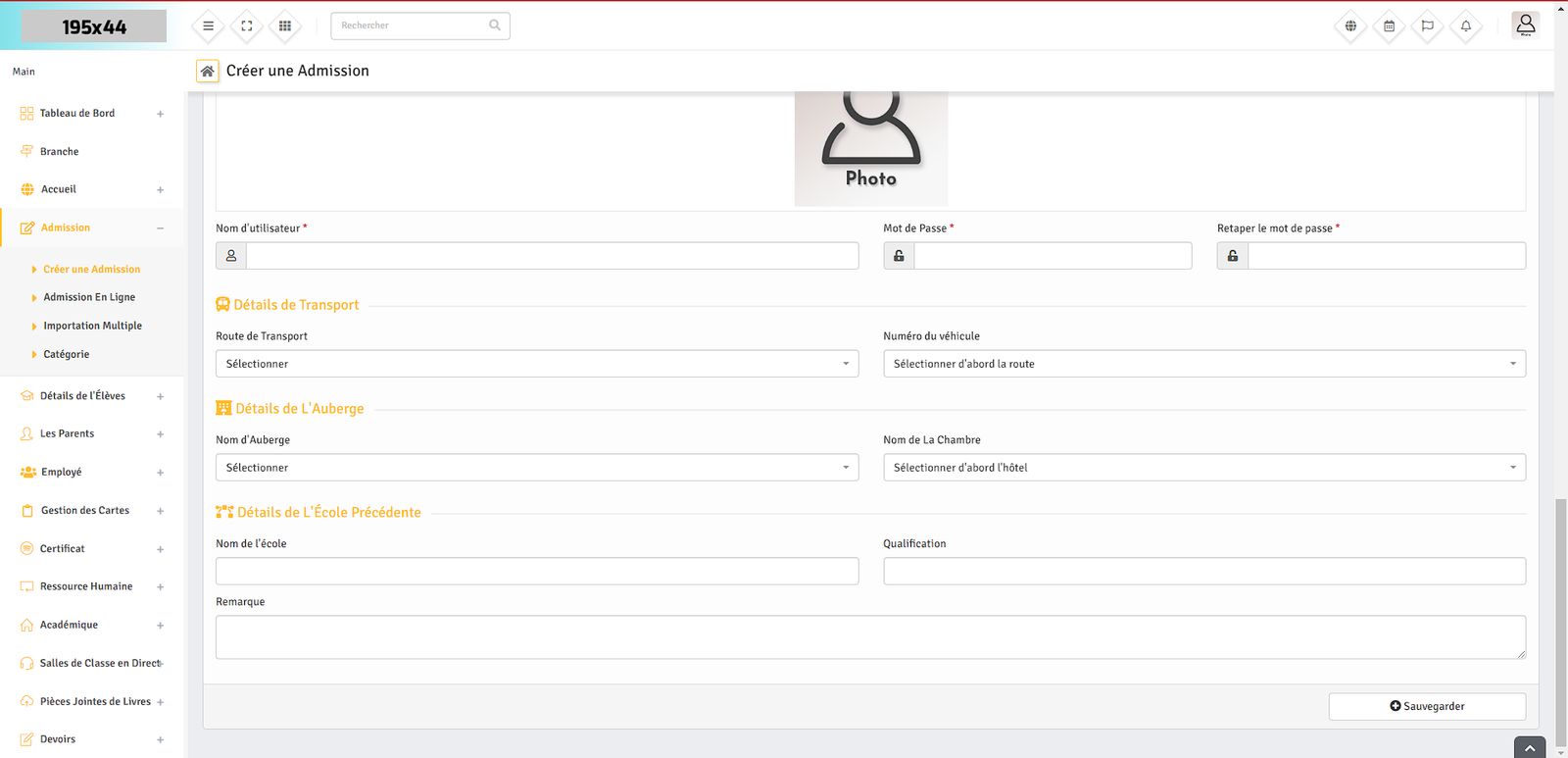Click the Photo upload placeholder
The image size is (1568, 758).
(x=870, y=147)
